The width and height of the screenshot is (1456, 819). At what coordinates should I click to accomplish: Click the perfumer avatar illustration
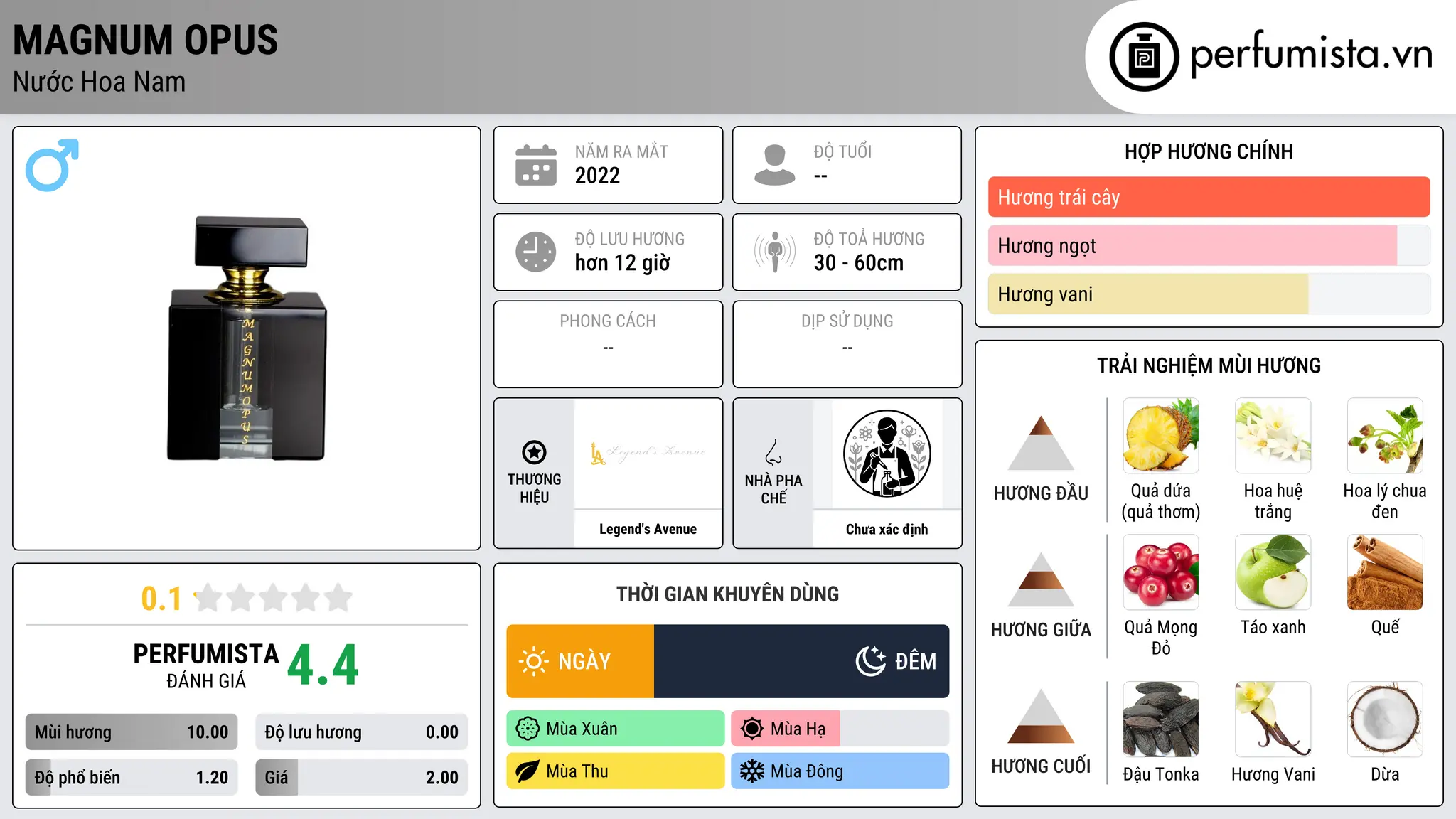tap(887, 454)
